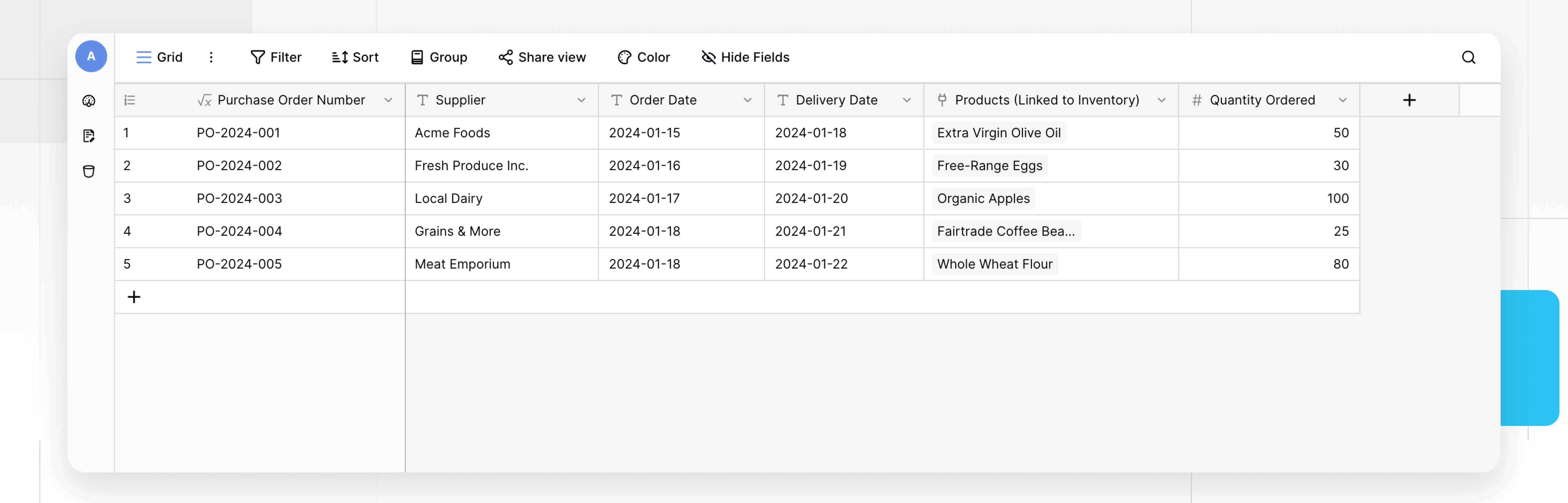
Task: Open the Group menu
Action: pos(439,57)
